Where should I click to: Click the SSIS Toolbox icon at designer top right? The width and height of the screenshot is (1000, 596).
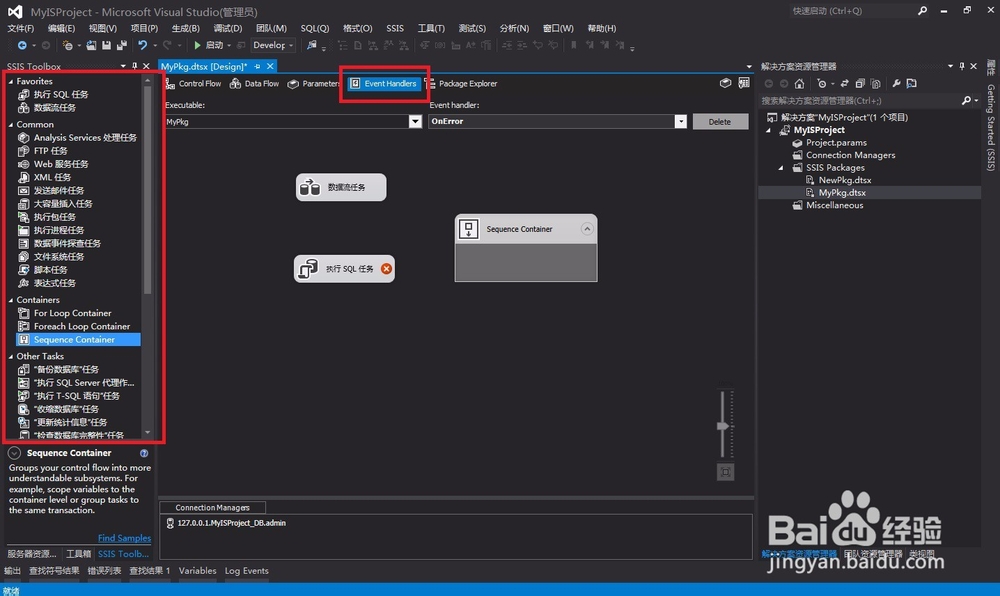[x=744, y=84]
